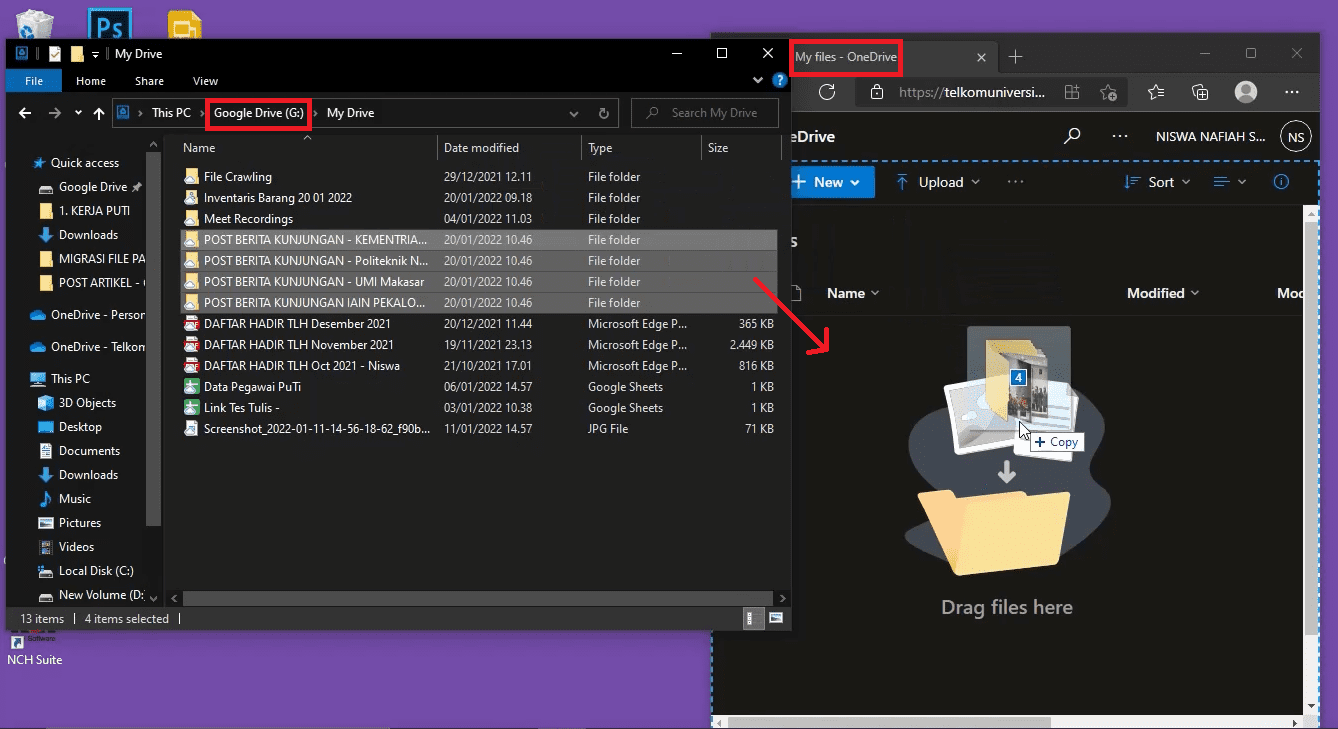Select Quick access in navigation pane
This screenshot has width=1338, height=729.
(x=84, y=163)
